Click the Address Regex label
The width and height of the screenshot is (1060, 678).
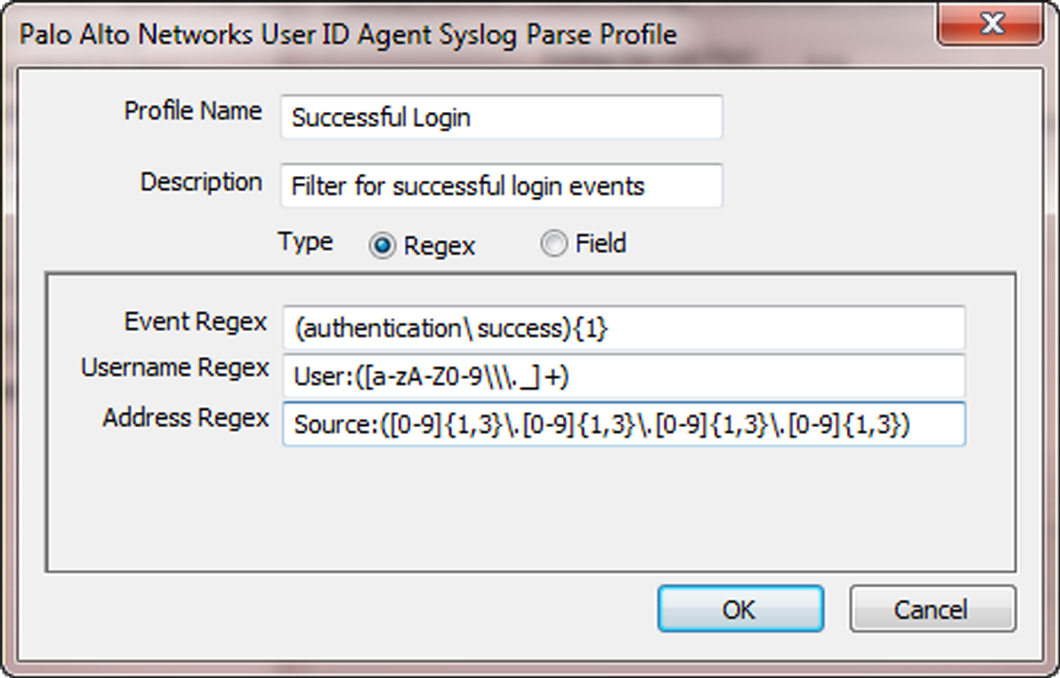click(x=186, y=418)
